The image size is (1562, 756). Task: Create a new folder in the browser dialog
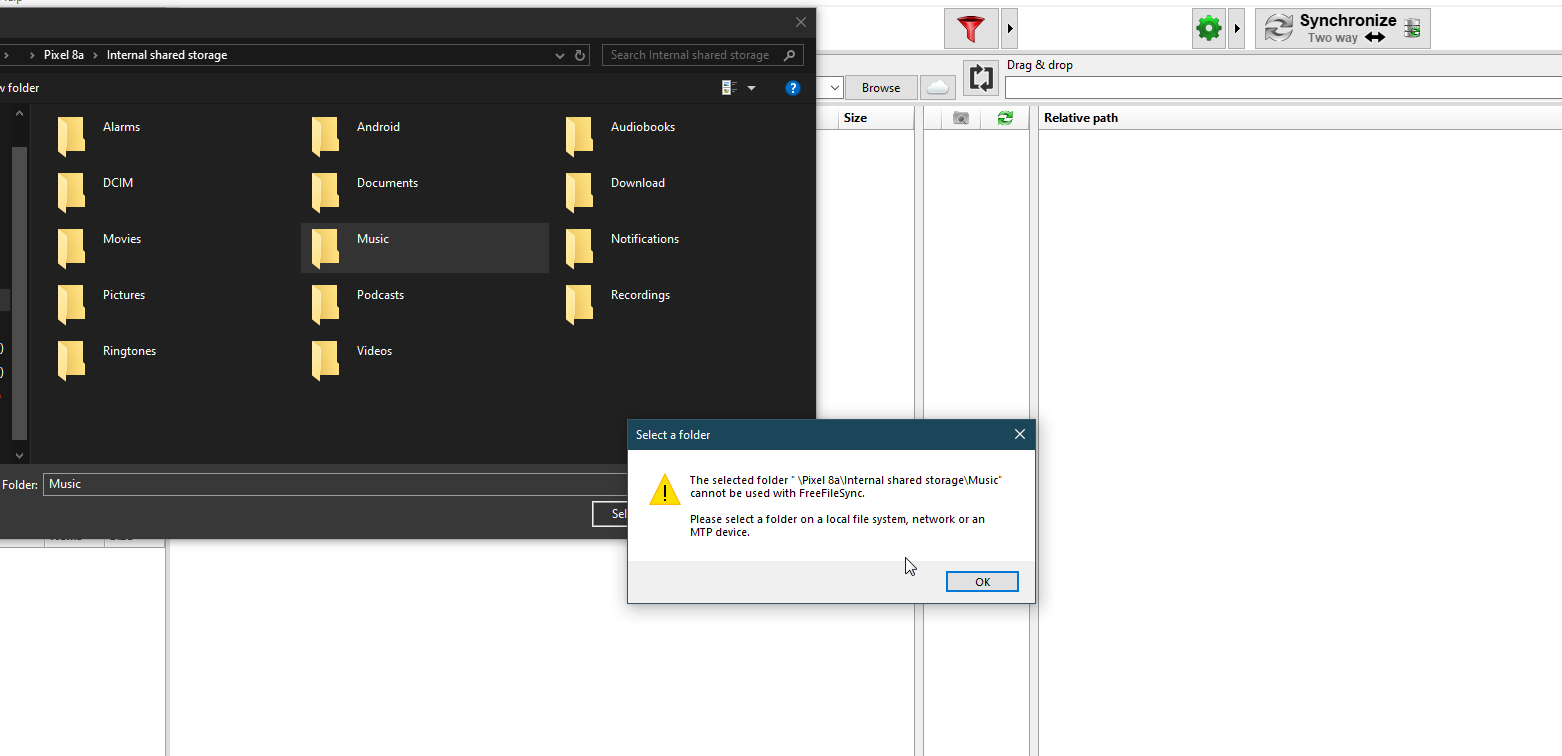click(x=20, y=88)
